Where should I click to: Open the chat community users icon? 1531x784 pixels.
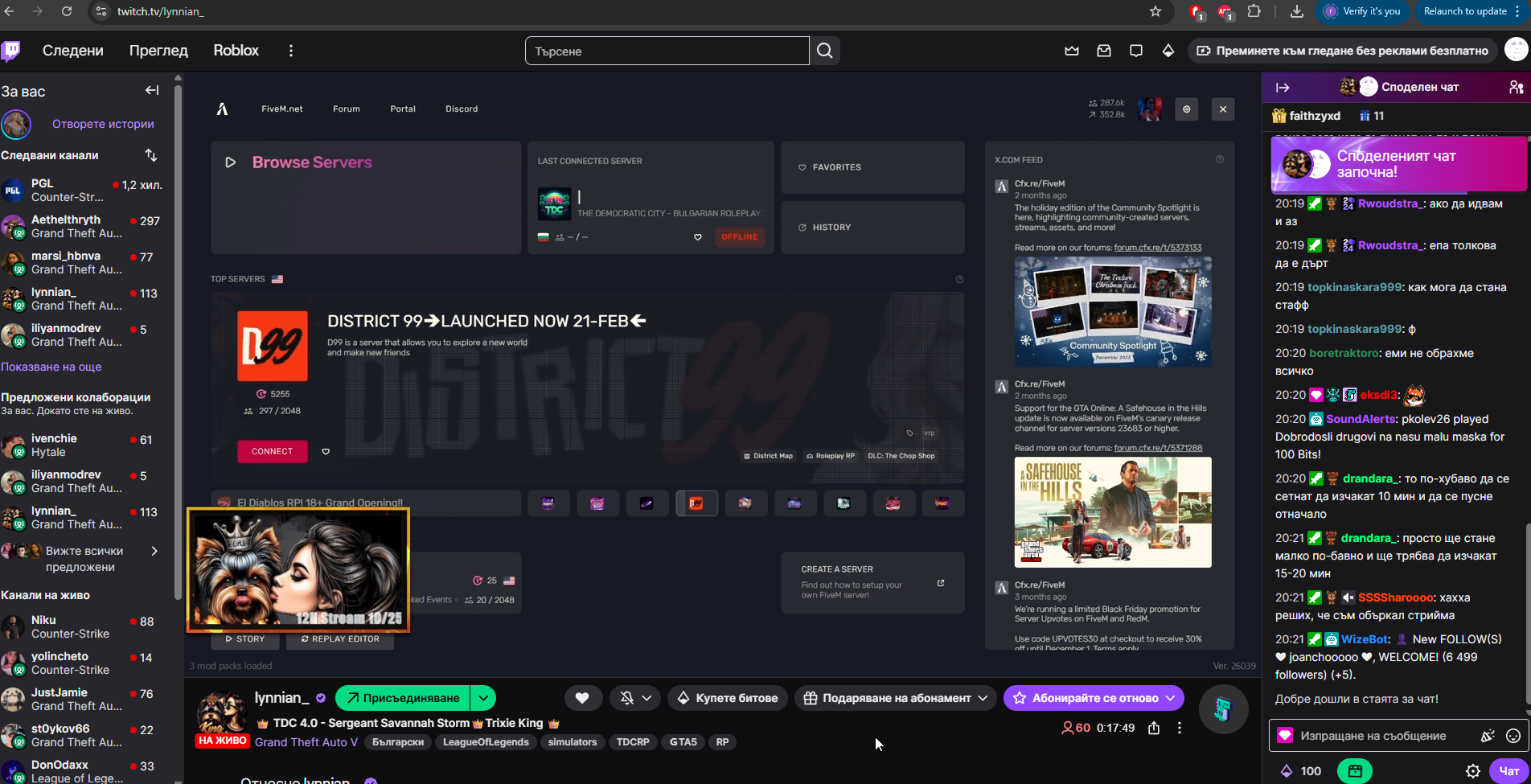1516,87
